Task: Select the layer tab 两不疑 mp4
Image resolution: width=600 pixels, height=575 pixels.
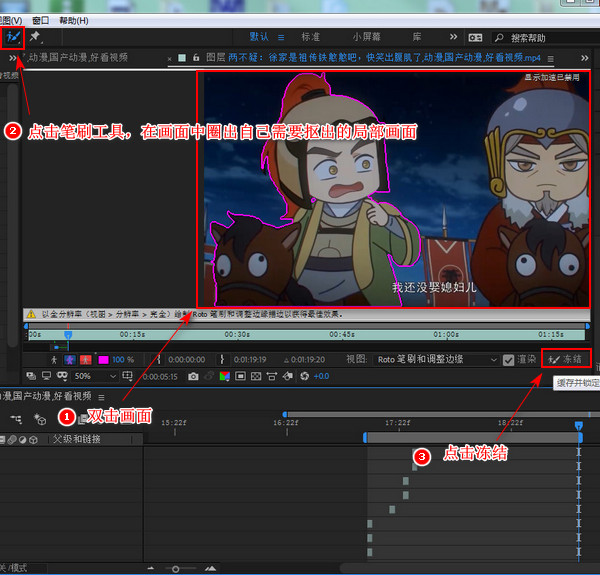Action: pos(373,58)
